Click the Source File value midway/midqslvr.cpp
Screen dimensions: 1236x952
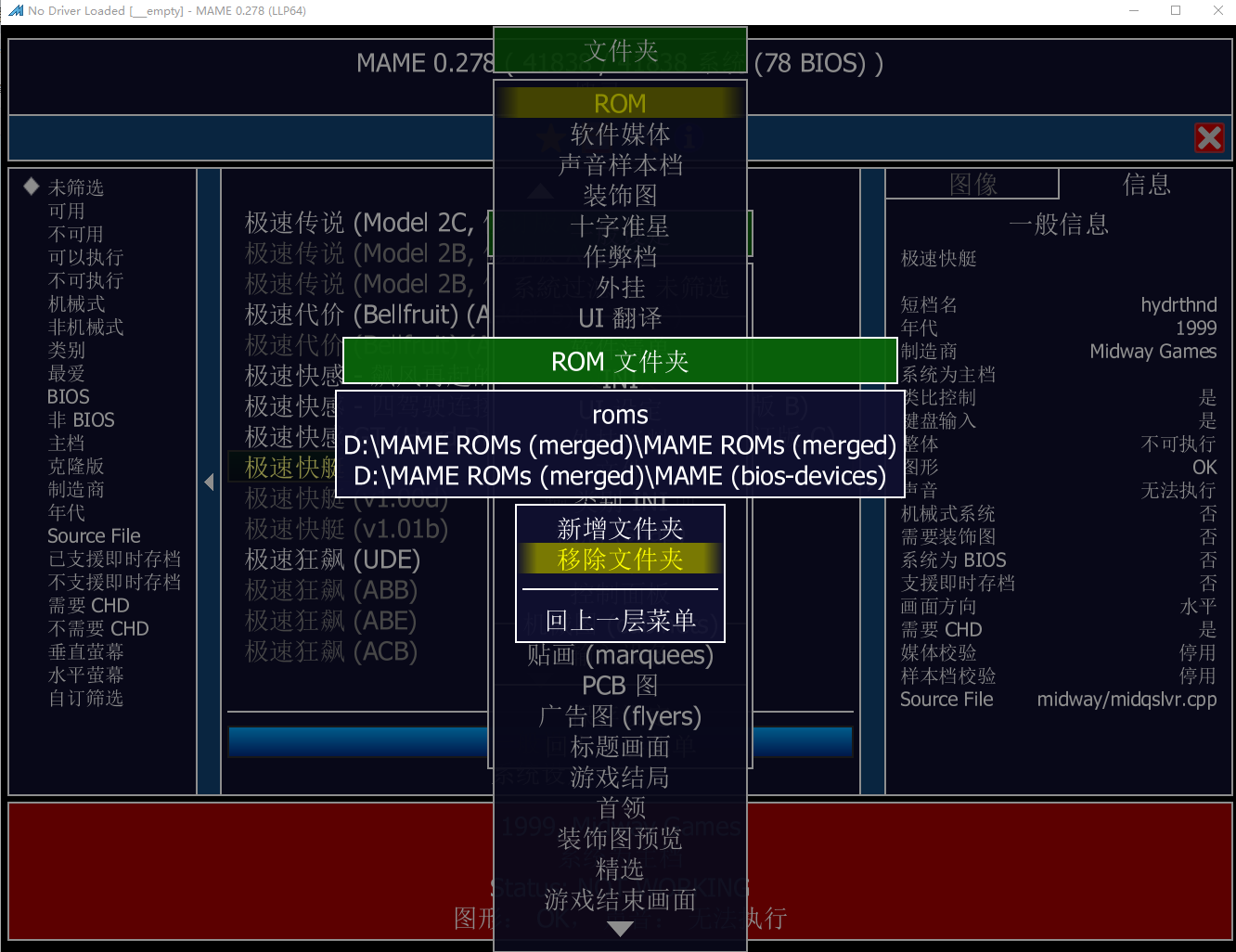1127,699
